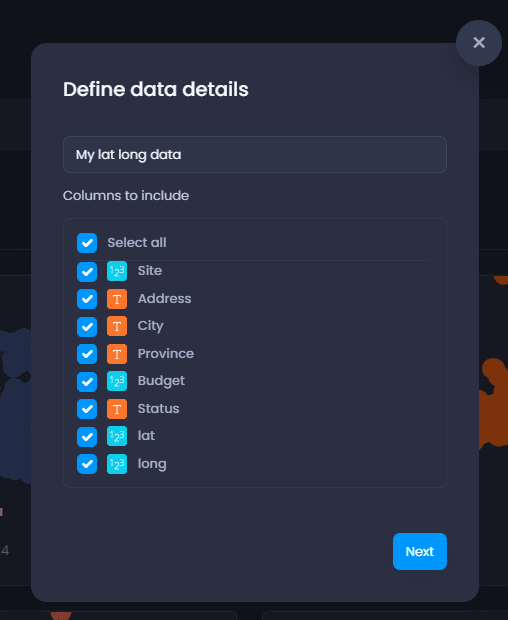The image size is (508, 620).
Task: Toggle the Budget column checkbox
Action: click(87, 382)
